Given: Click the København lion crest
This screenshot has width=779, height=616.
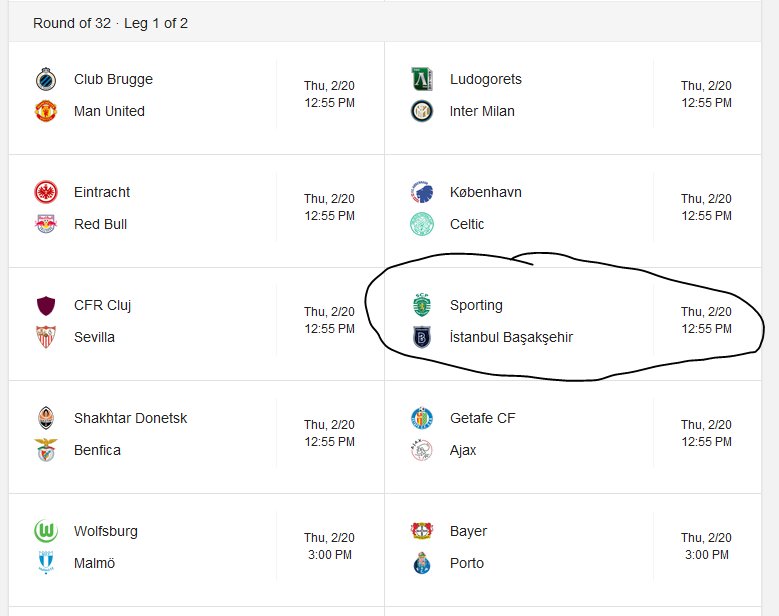Looking at the screenshot, I should [422, 192].
